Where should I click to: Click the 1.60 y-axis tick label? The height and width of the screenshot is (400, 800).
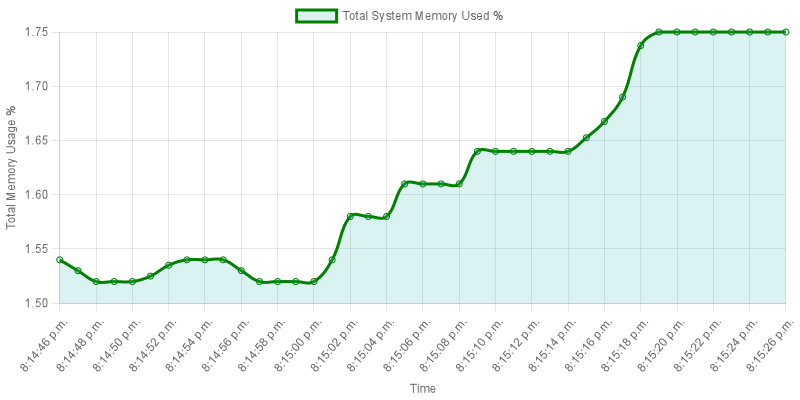coord(36,194)
